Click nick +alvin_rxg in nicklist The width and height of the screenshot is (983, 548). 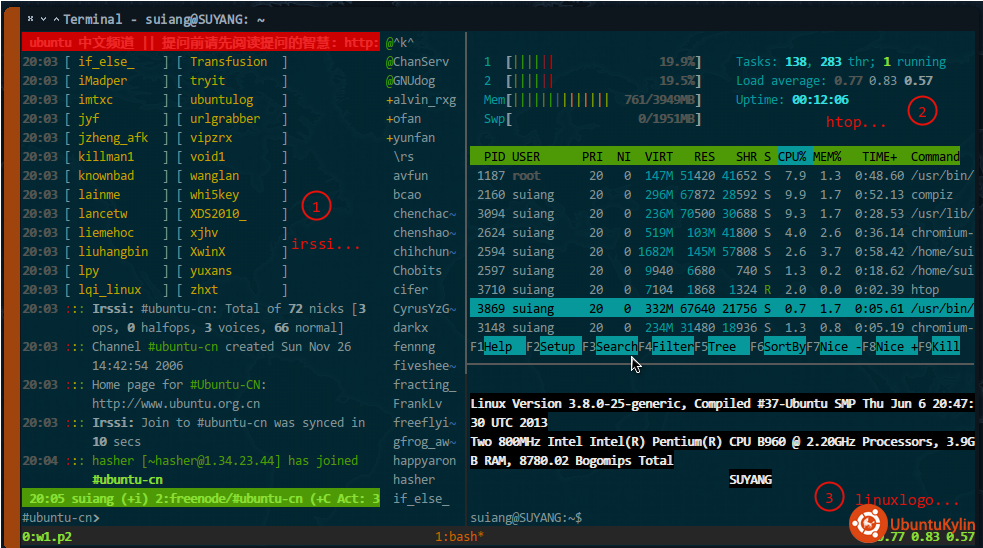(421, 100)
